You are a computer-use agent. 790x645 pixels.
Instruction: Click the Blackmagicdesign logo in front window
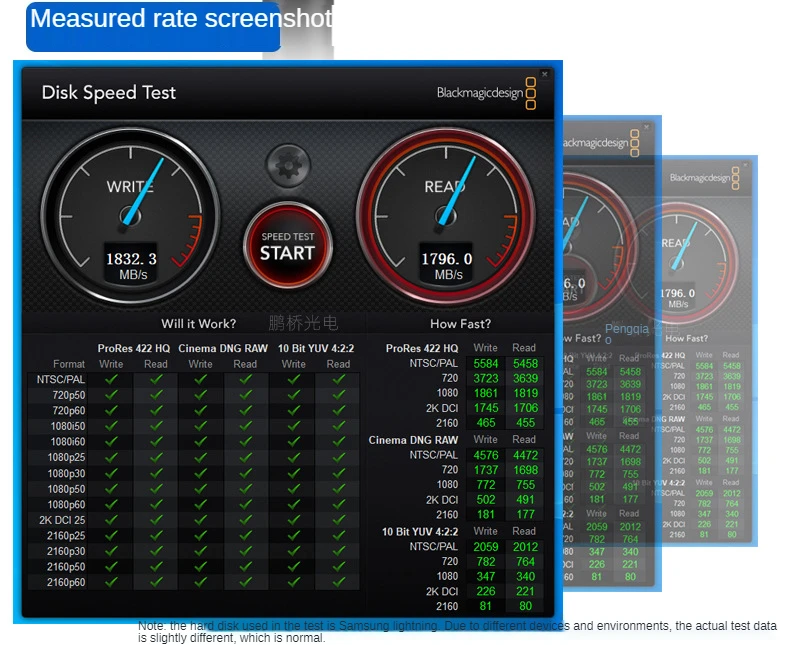tap(485, 93)
